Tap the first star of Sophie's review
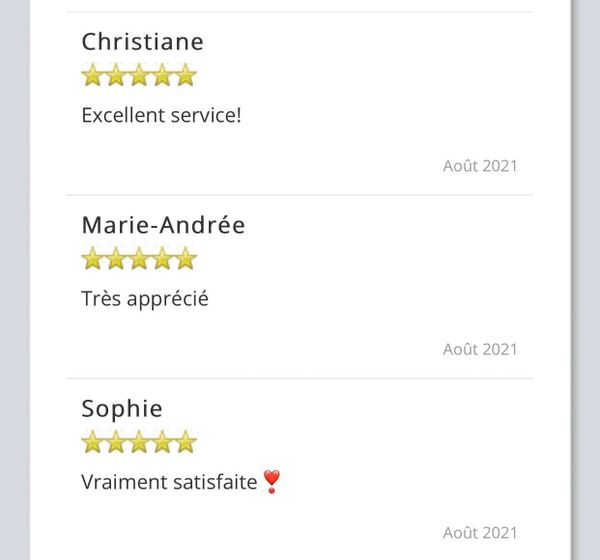 tap(93, 442)
